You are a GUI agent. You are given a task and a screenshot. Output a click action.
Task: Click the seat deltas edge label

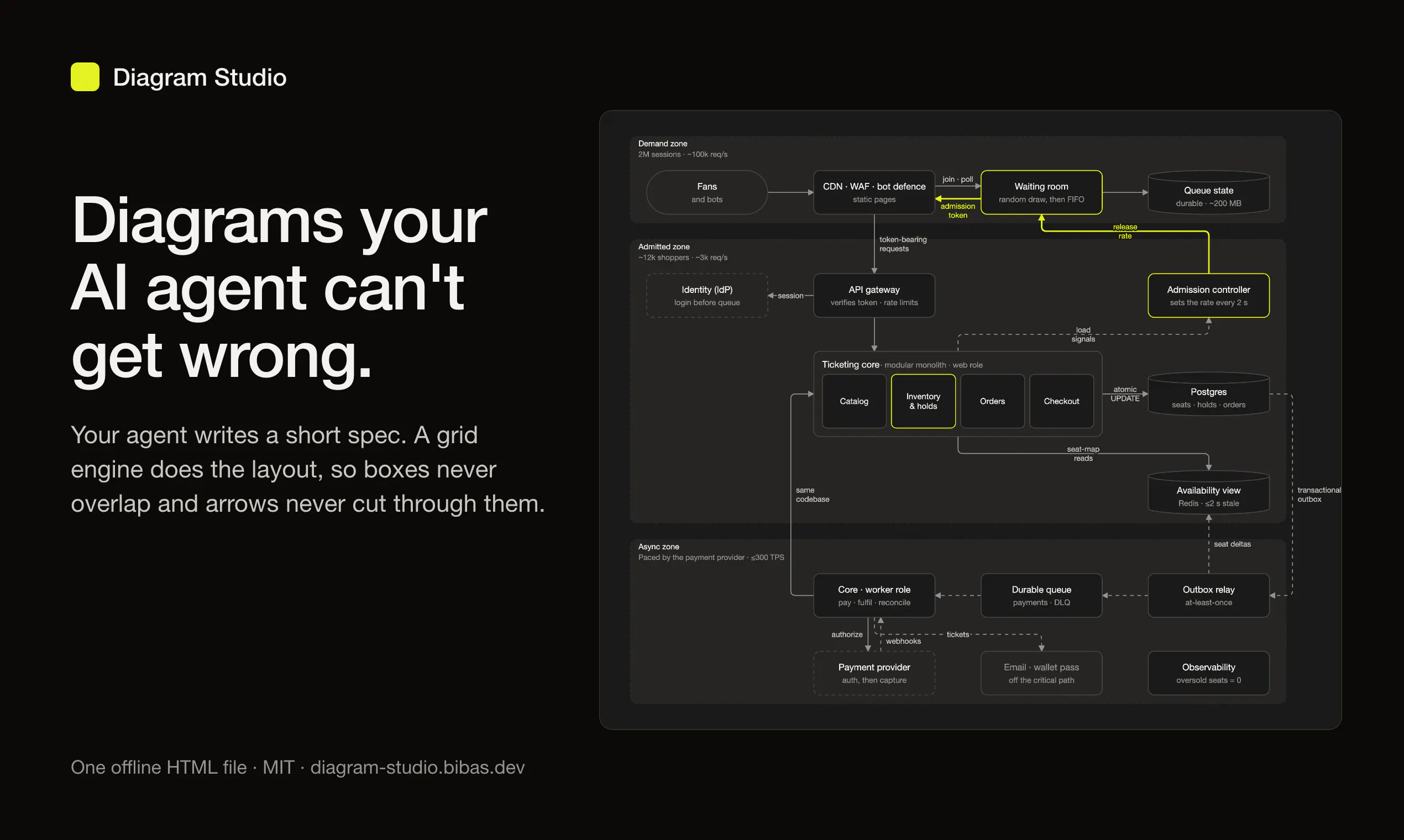1232,544
